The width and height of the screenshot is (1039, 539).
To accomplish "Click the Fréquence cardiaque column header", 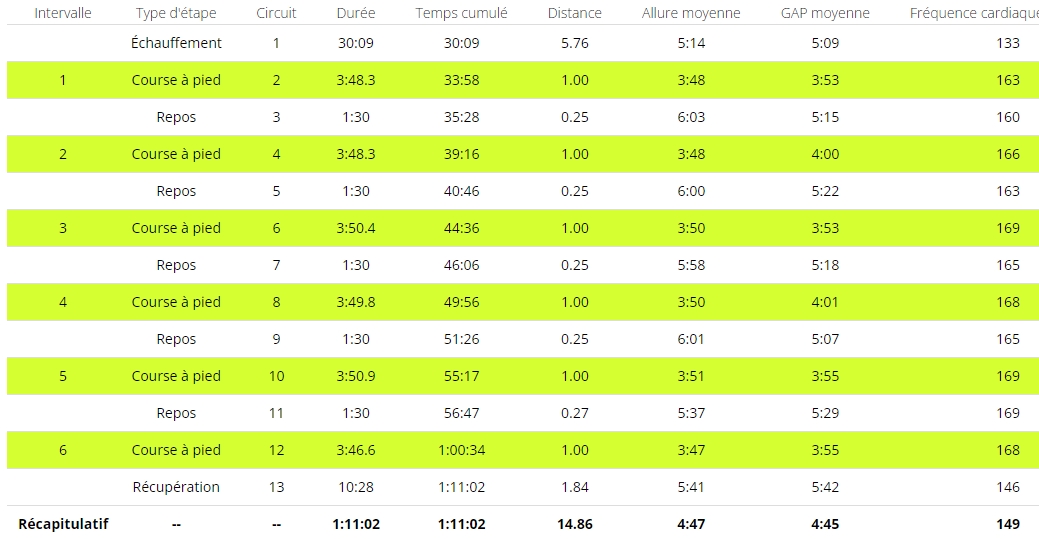I will [972, 13].
